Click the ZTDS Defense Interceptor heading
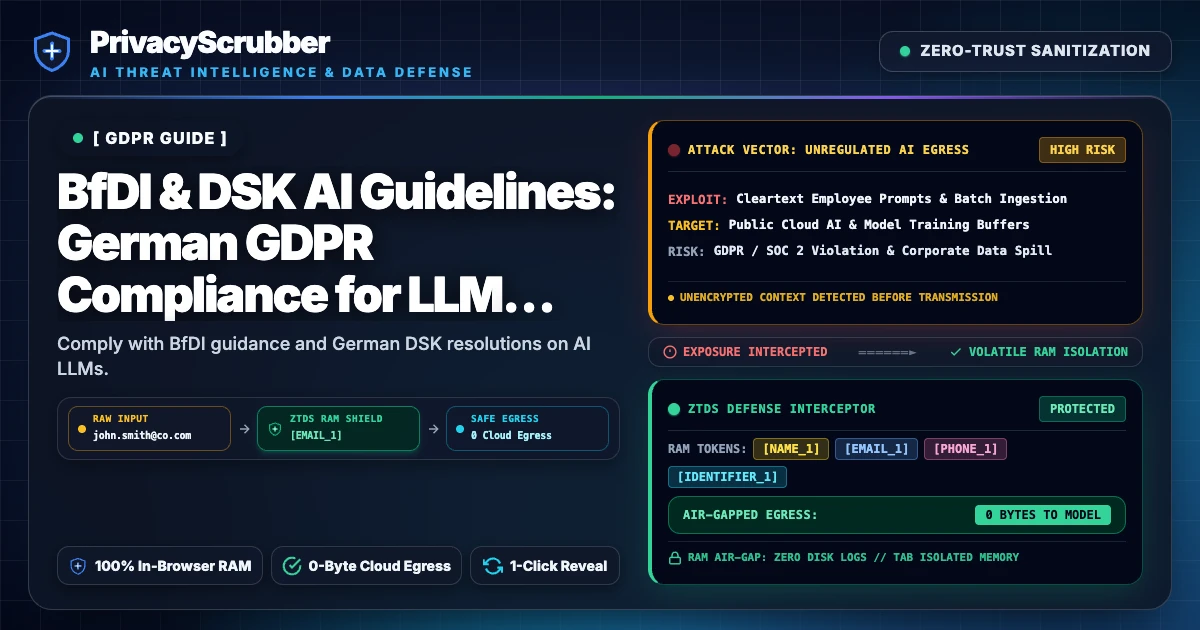Image resolution: width=1200 pixels, height=630 pixels. pos(782,408)
